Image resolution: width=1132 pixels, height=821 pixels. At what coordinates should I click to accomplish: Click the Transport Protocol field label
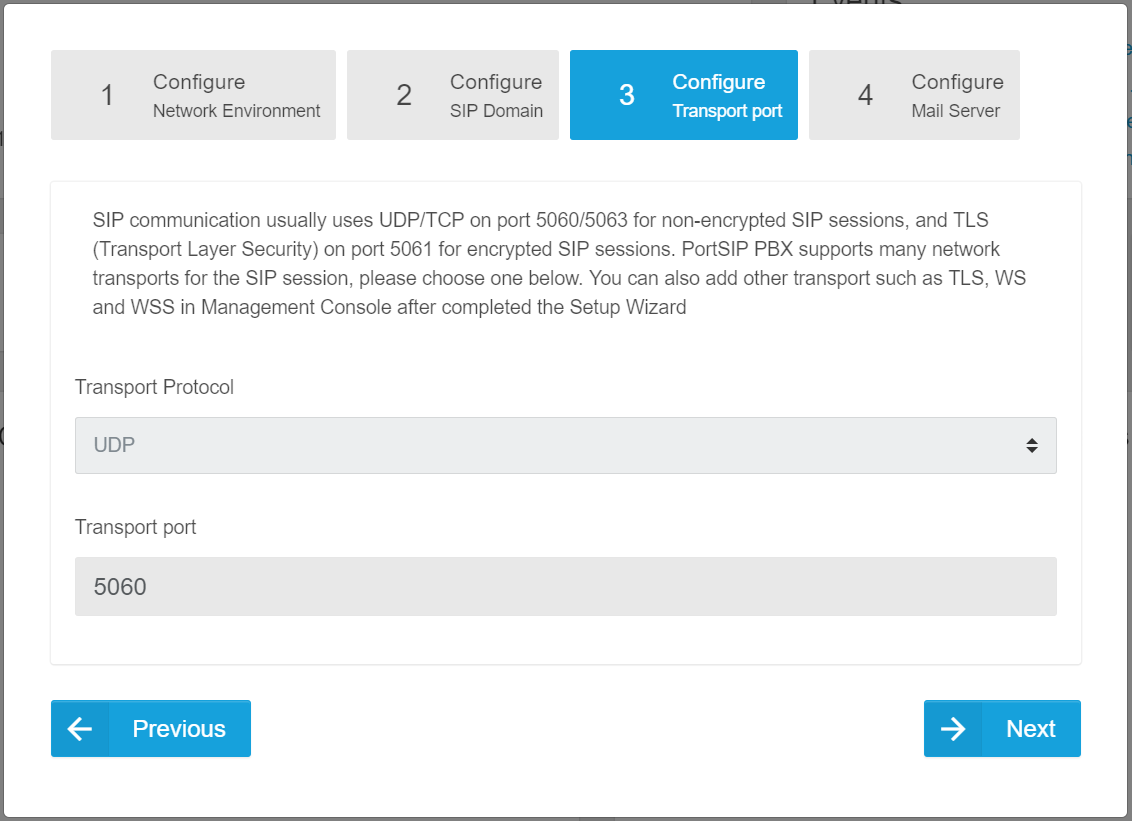[154, 387]
